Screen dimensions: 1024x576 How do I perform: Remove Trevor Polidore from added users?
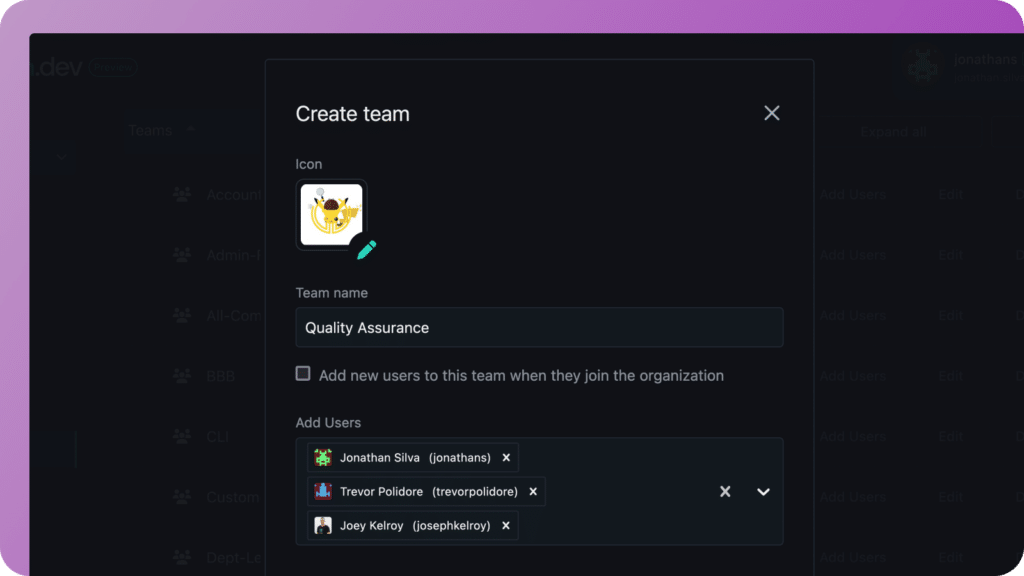tap(533, 492)
